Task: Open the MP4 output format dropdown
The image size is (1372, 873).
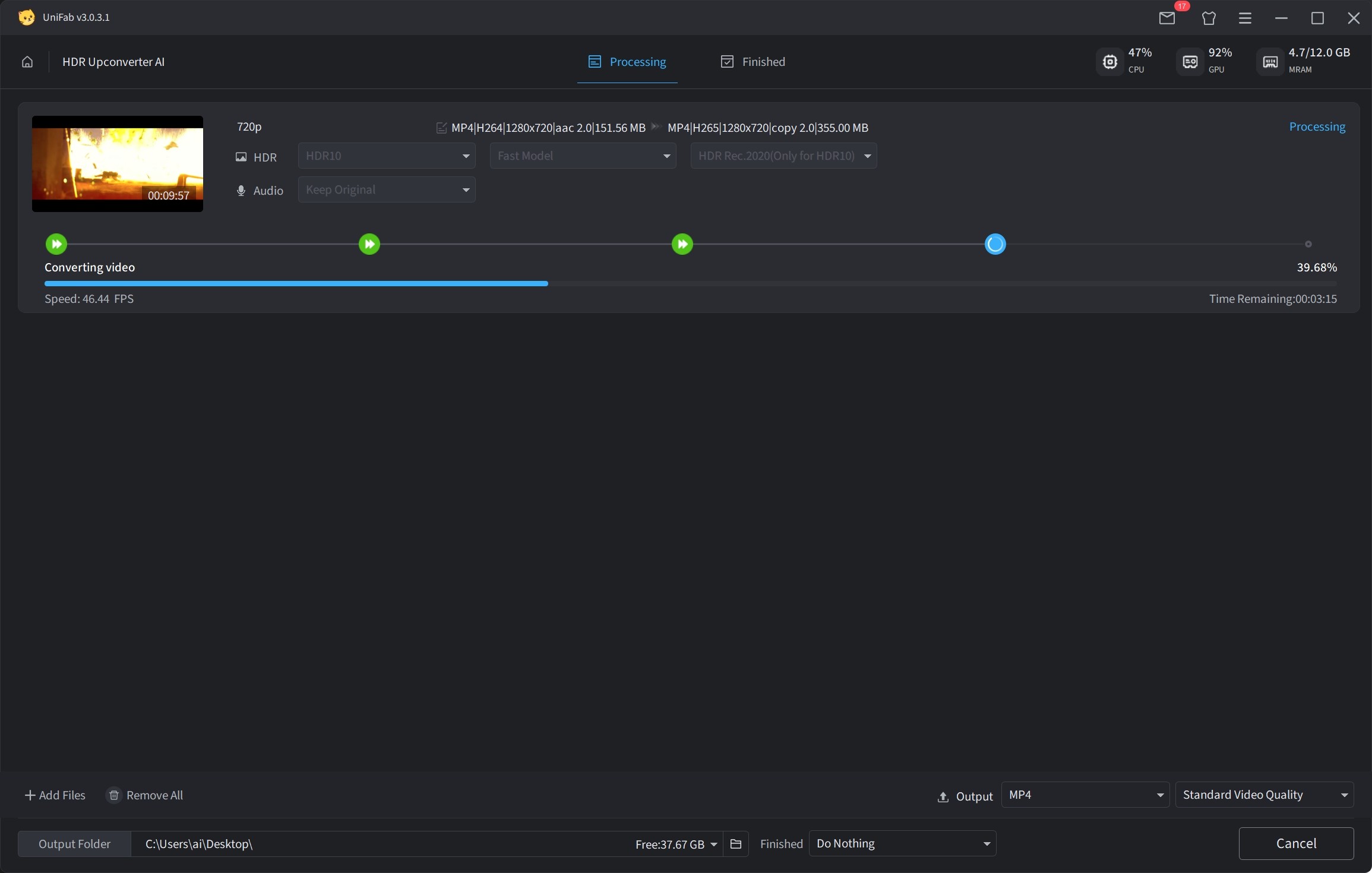Action: coord(1085,795)
